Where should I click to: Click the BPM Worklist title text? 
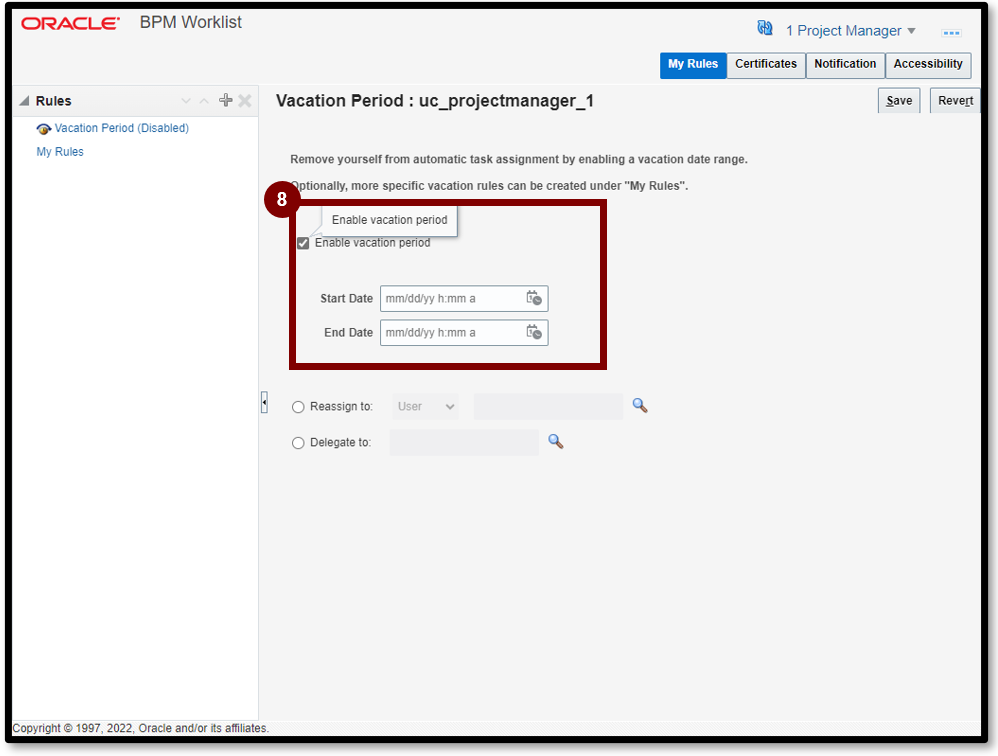[191, 22]
